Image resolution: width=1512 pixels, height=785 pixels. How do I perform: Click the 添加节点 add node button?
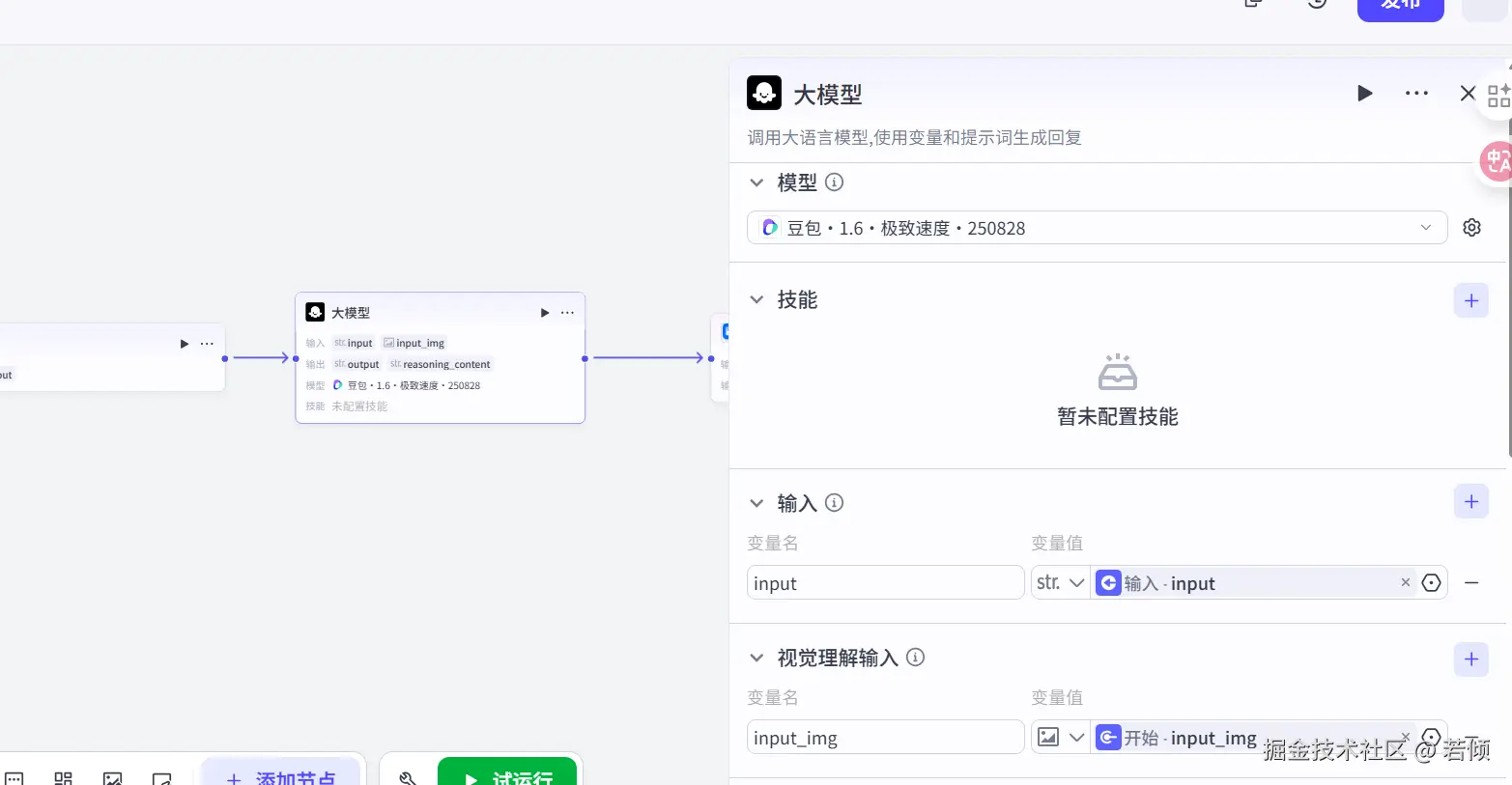tap(281, 771)
